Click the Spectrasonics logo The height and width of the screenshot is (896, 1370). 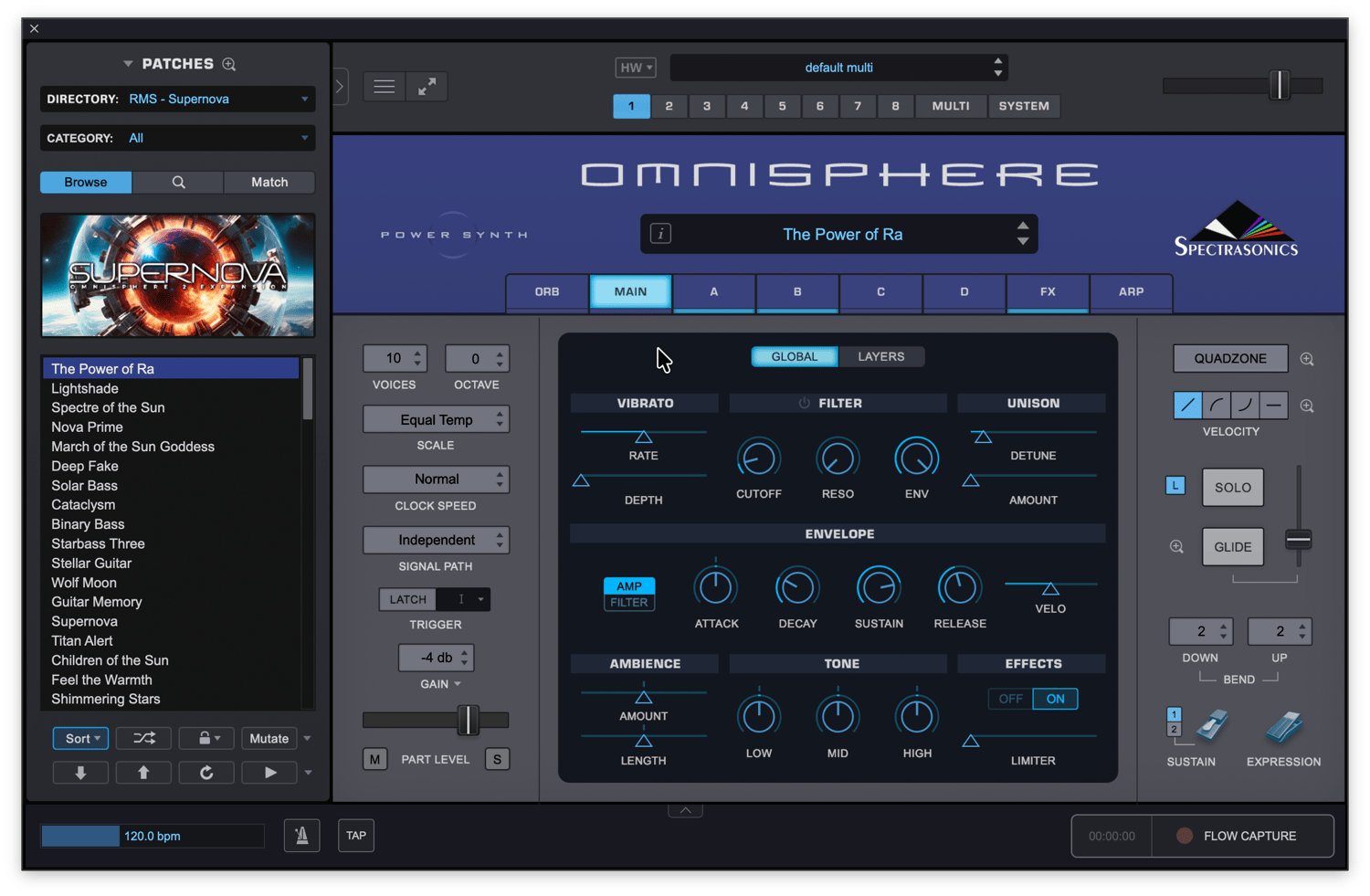(x=1236, y=228)
